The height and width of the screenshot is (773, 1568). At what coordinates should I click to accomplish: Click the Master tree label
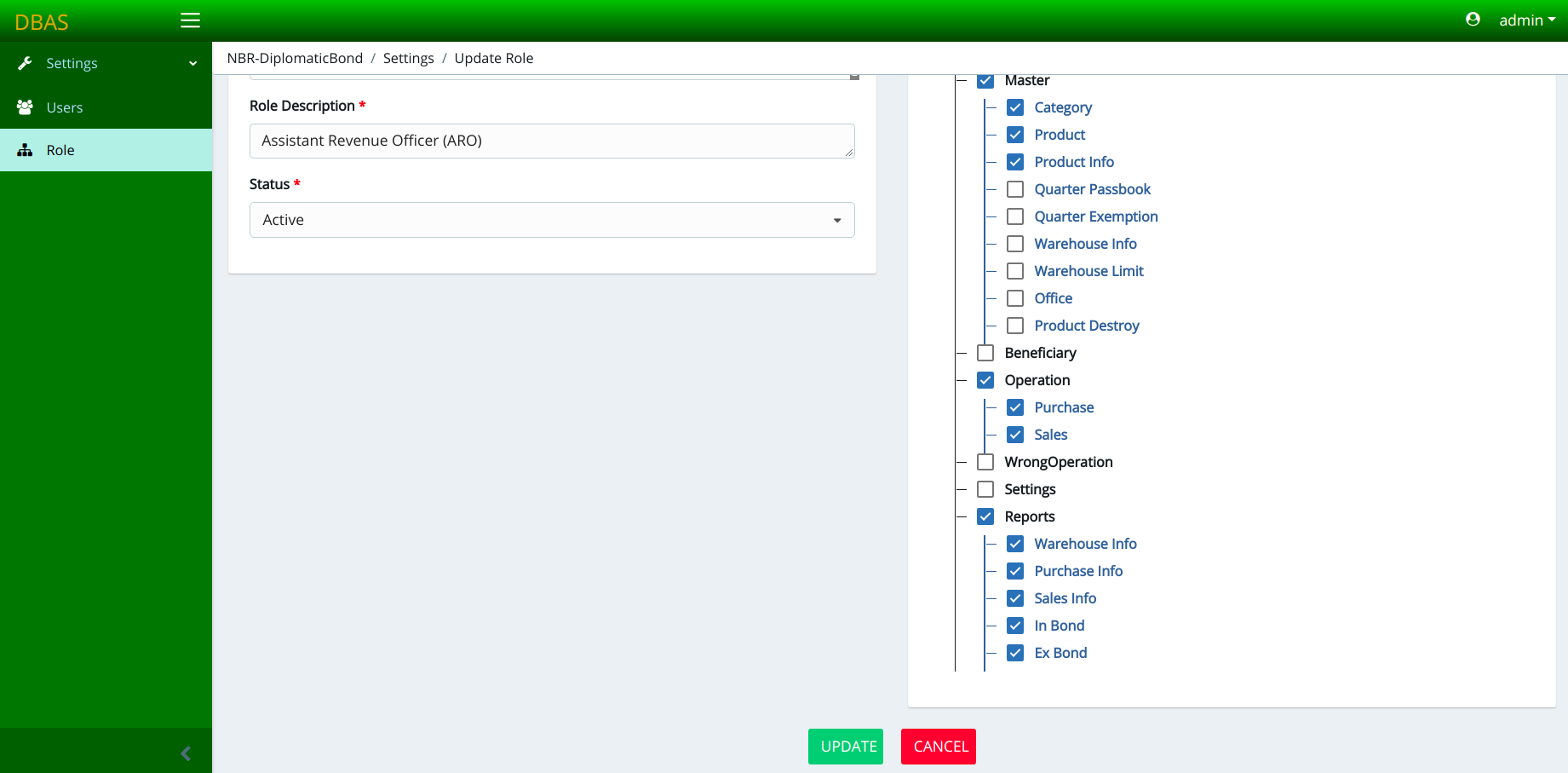coord(1027,80)
